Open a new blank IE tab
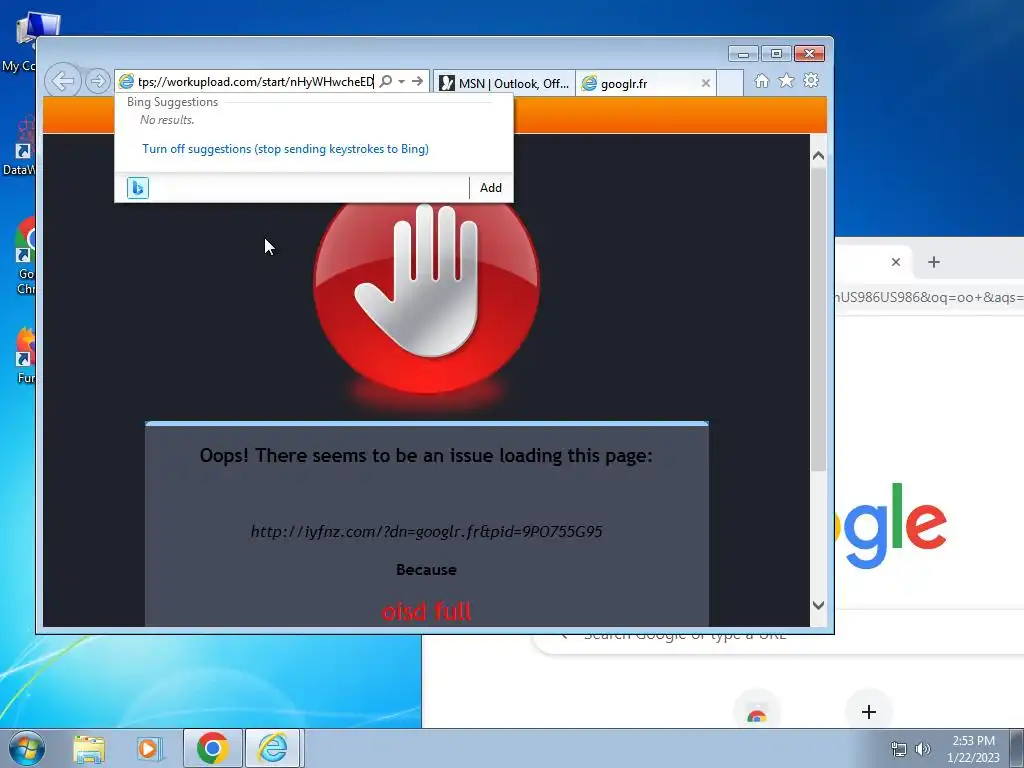The image size is (1024, 768). click(730, 84)
